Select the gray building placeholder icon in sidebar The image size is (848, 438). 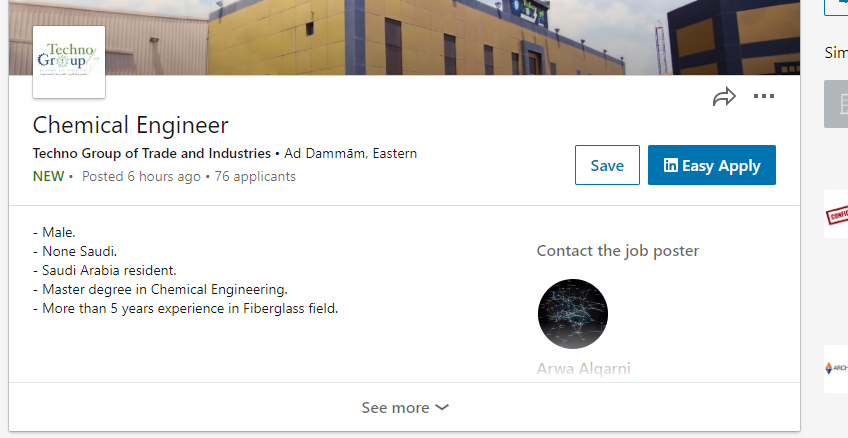tap(836, 104)
